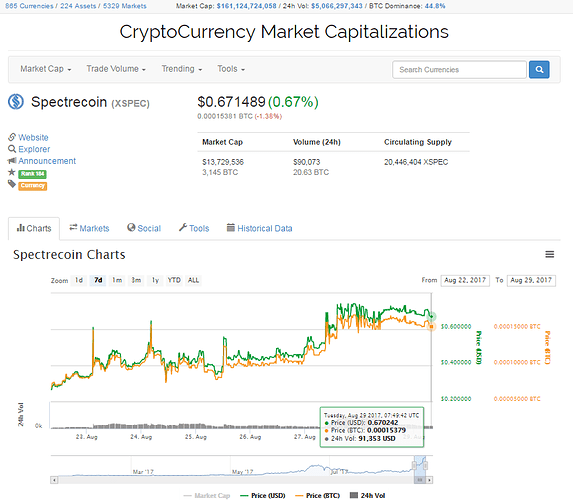
Task: Set chart zoom to YTD
Action: (x=174, y=280)
